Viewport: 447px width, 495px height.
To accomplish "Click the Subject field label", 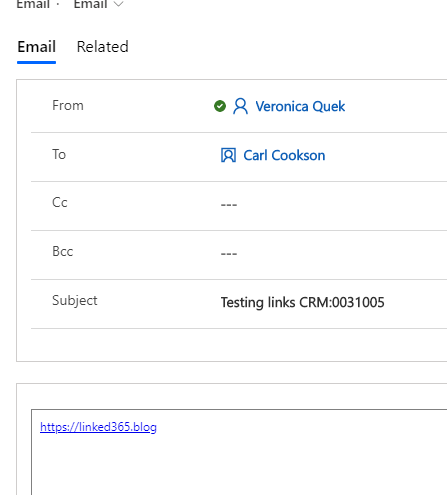I will pyautogui.click(x=75, y=301).
